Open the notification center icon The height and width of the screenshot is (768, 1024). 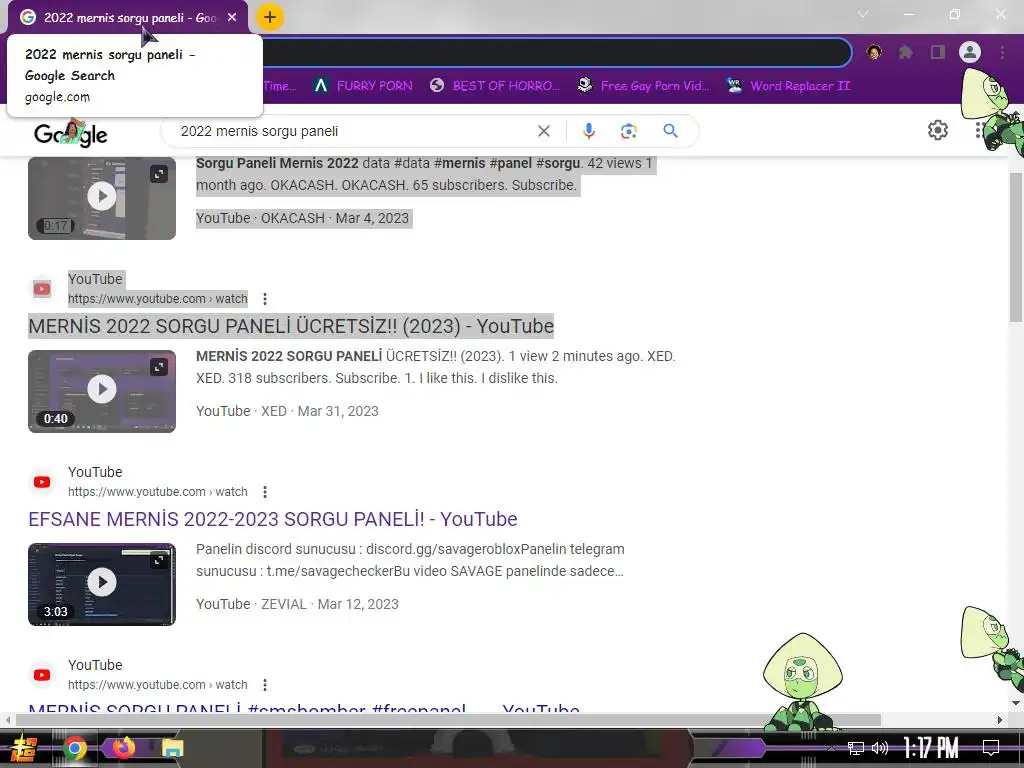[x=991, y=748]
